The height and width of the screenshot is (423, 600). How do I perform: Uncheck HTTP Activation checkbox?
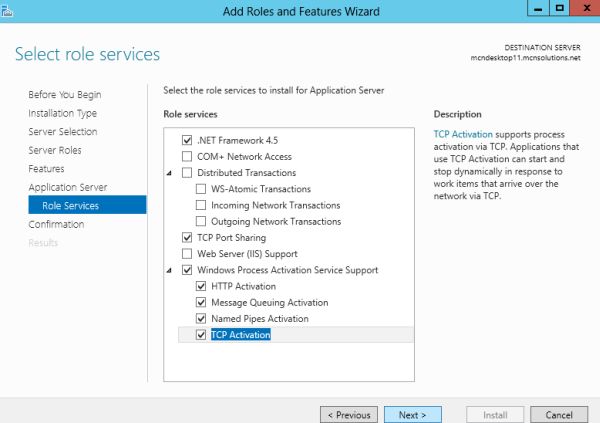pos(201,286)
